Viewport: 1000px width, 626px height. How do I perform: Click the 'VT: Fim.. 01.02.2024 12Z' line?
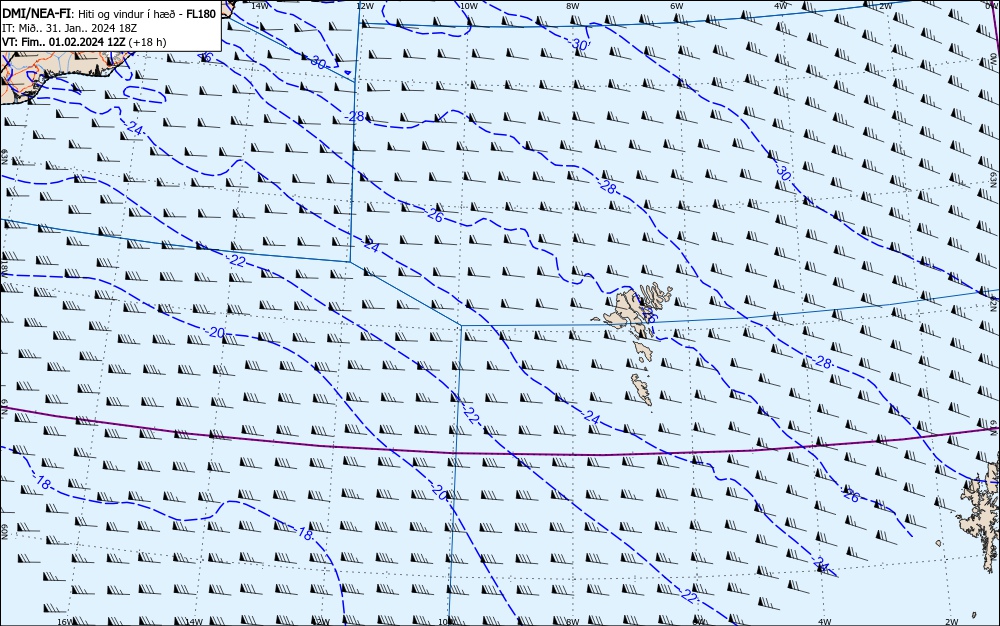point(63,42)
